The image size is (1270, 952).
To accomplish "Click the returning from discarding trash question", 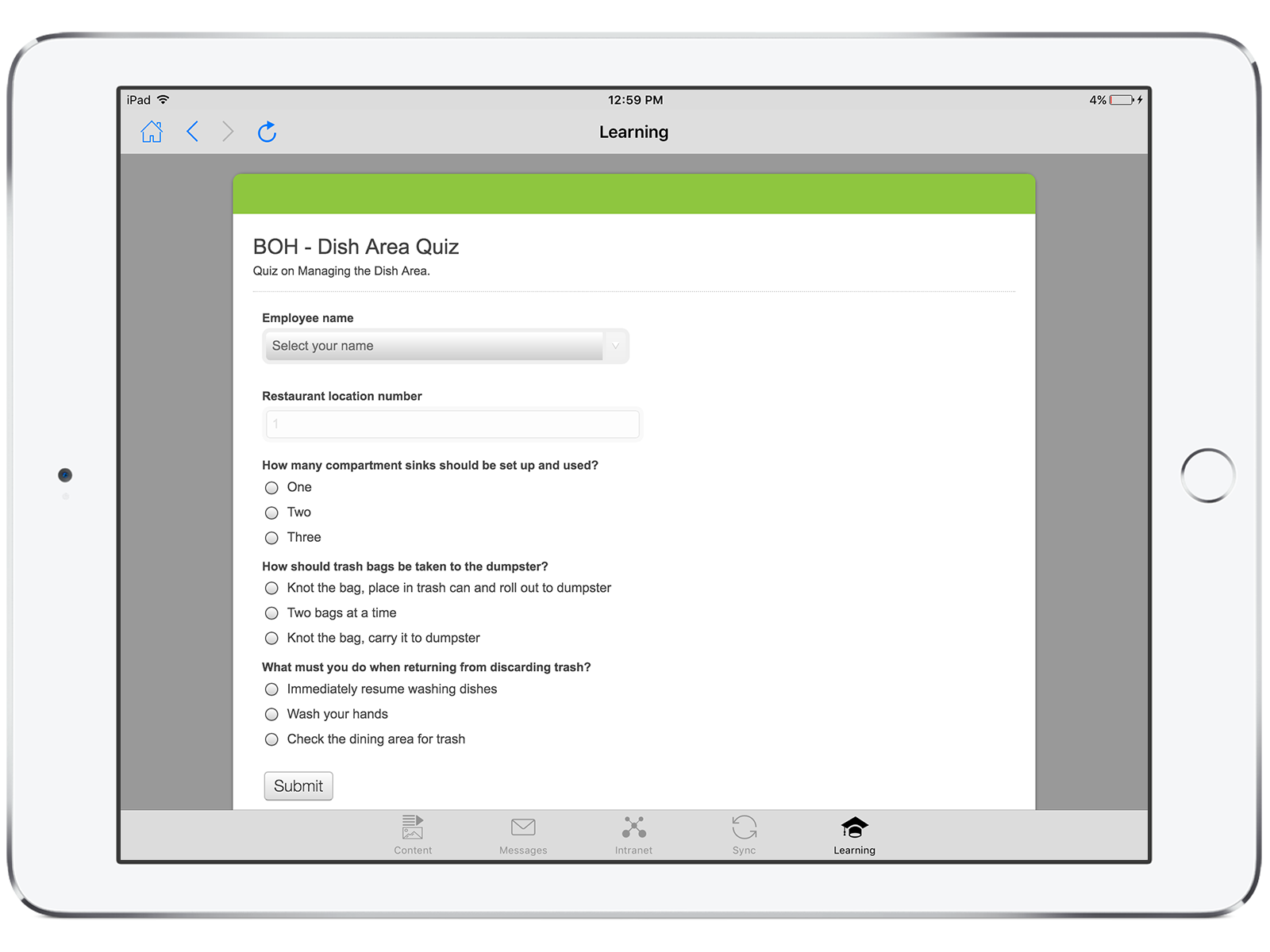I will (426, 667).
